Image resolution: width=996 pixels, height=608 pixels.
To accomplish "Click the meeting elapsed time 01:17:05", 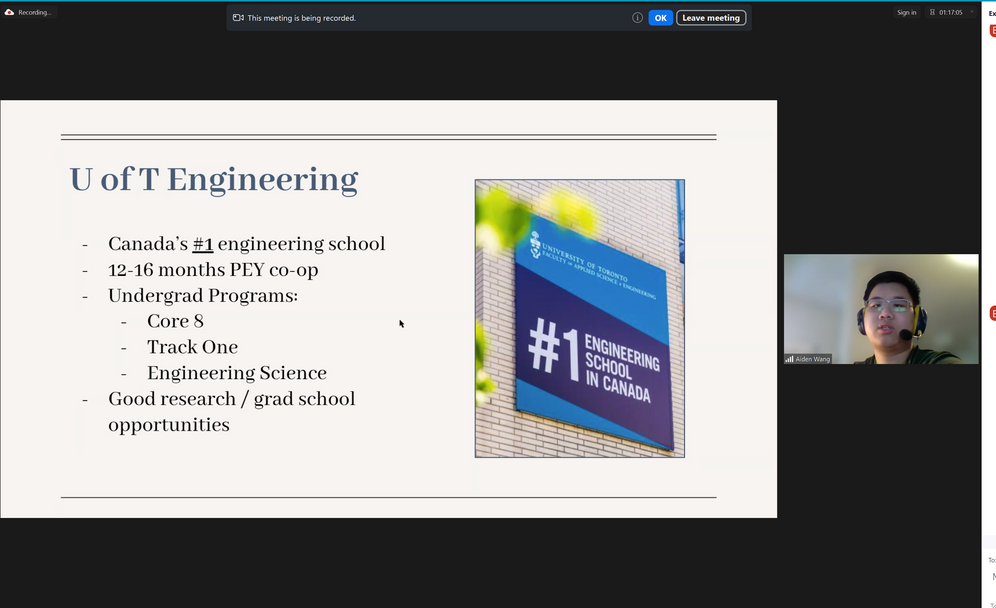I will pos(950,12).
